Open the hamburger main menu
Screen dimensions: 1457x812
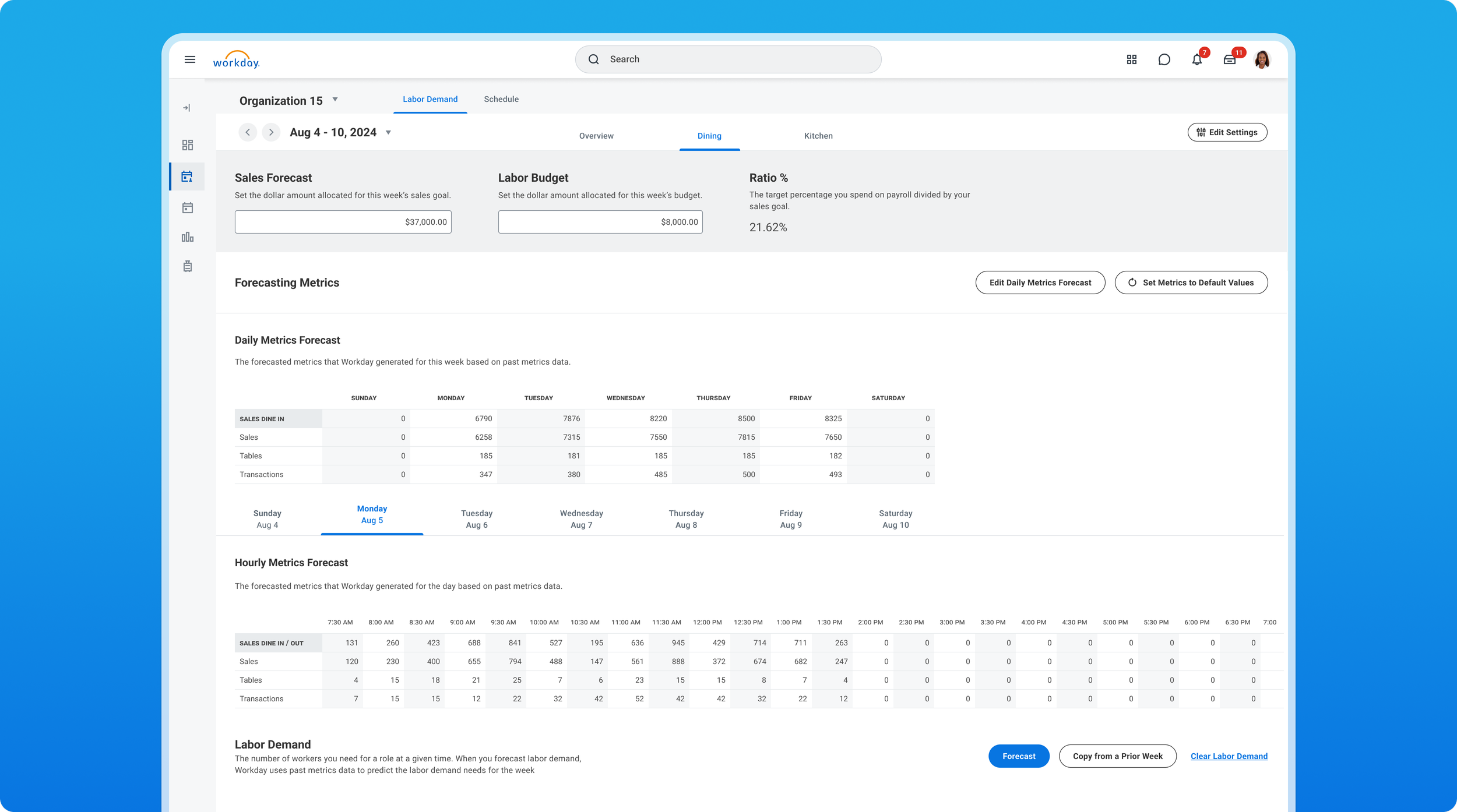(189, 59)
